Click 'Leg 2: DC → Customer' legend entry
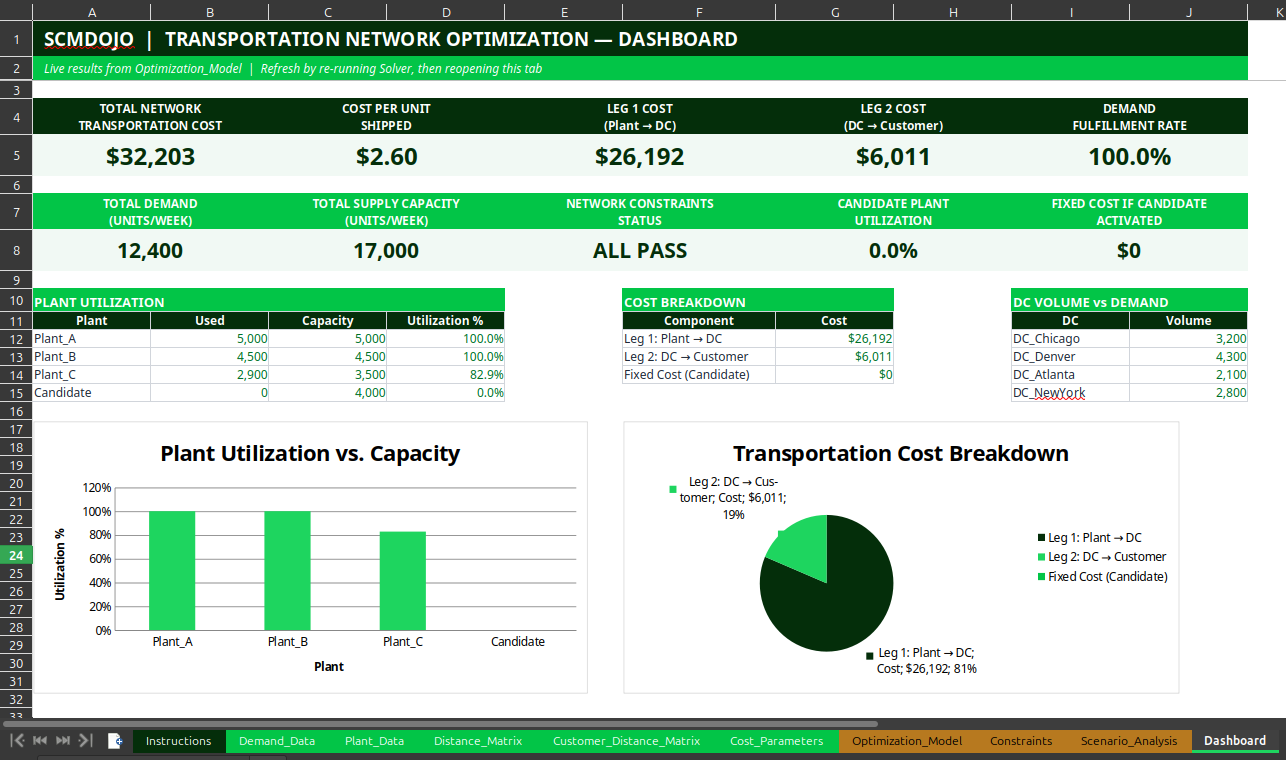 [1102, 557]
